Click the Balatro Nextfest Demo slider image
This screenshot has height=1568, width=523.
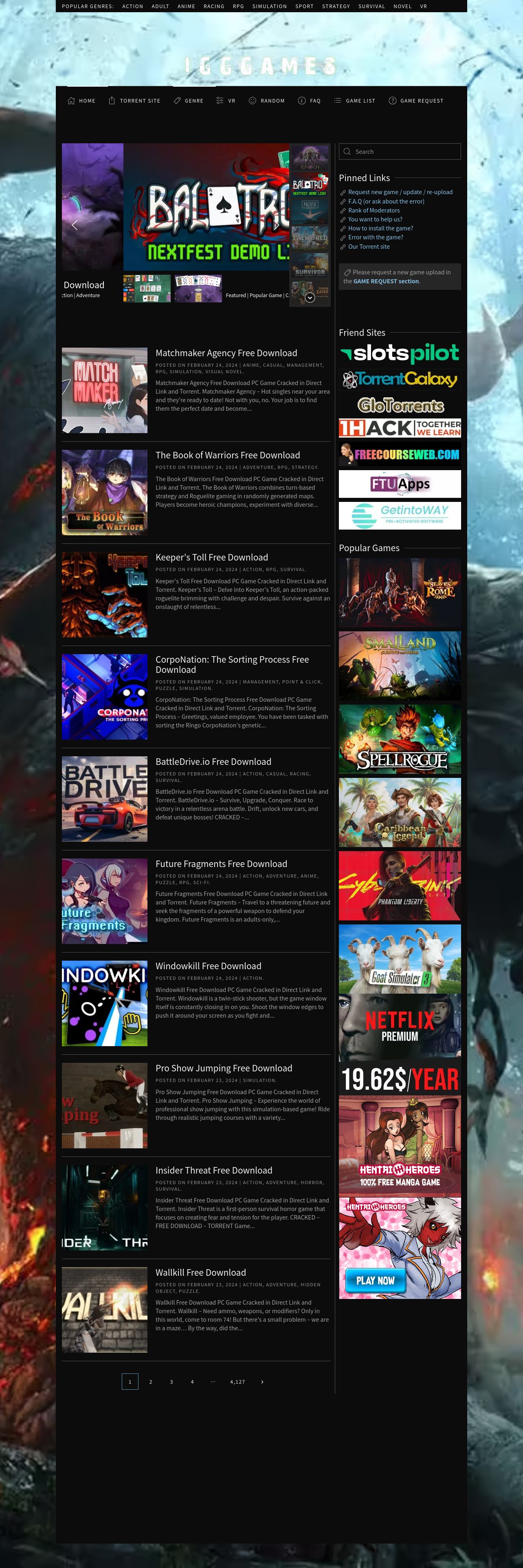click(x=206, y=207)
